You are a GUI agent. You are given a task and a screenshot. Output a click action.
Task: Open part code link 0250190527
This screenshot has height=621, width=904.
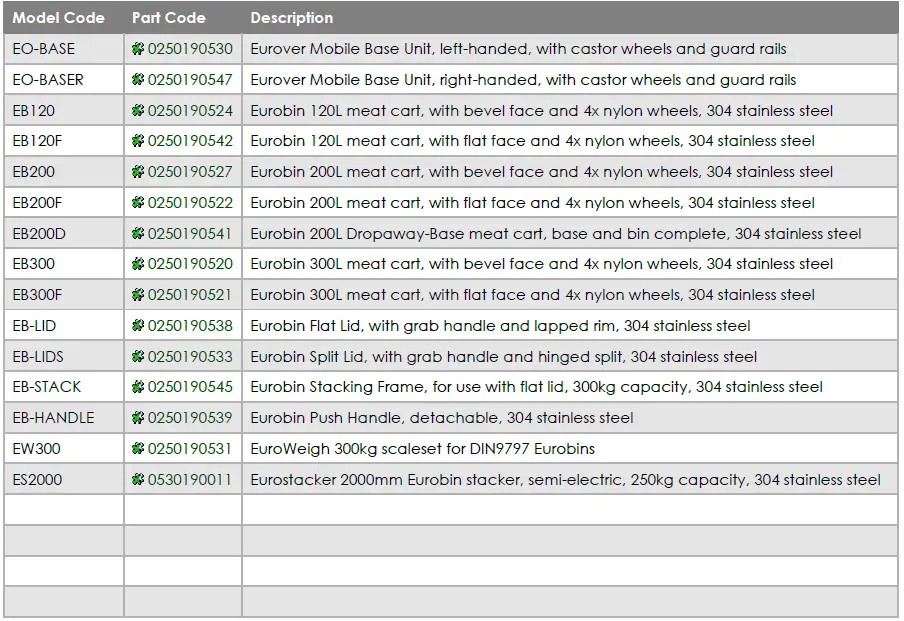pos(190,172)
